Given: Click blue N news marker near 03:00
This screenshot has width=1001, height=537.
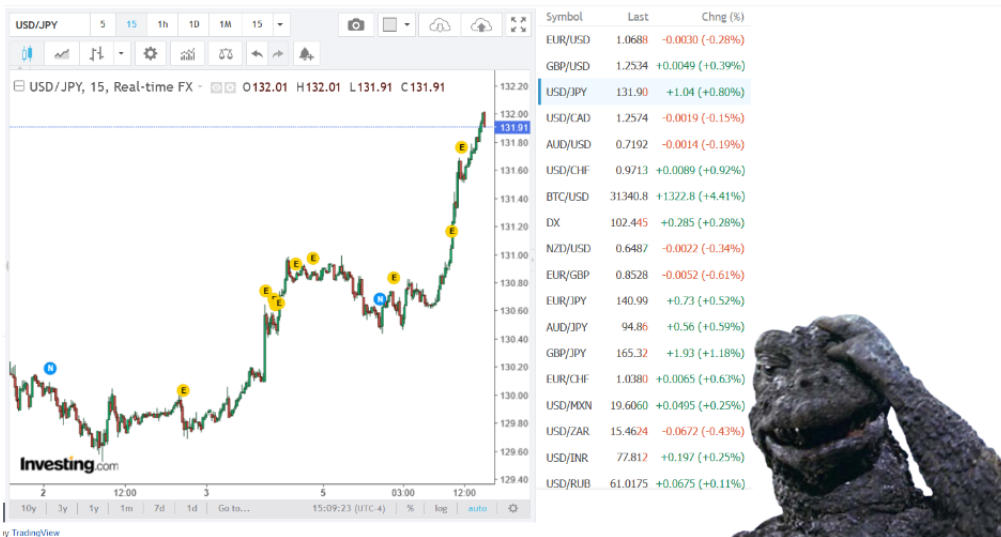Looking at the screenshot, I should [x=380, y=299].
